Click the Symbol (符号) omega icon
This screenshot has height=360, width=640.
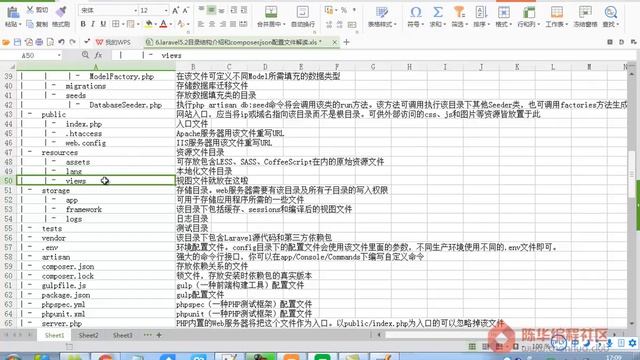click(x=416, y=12)
